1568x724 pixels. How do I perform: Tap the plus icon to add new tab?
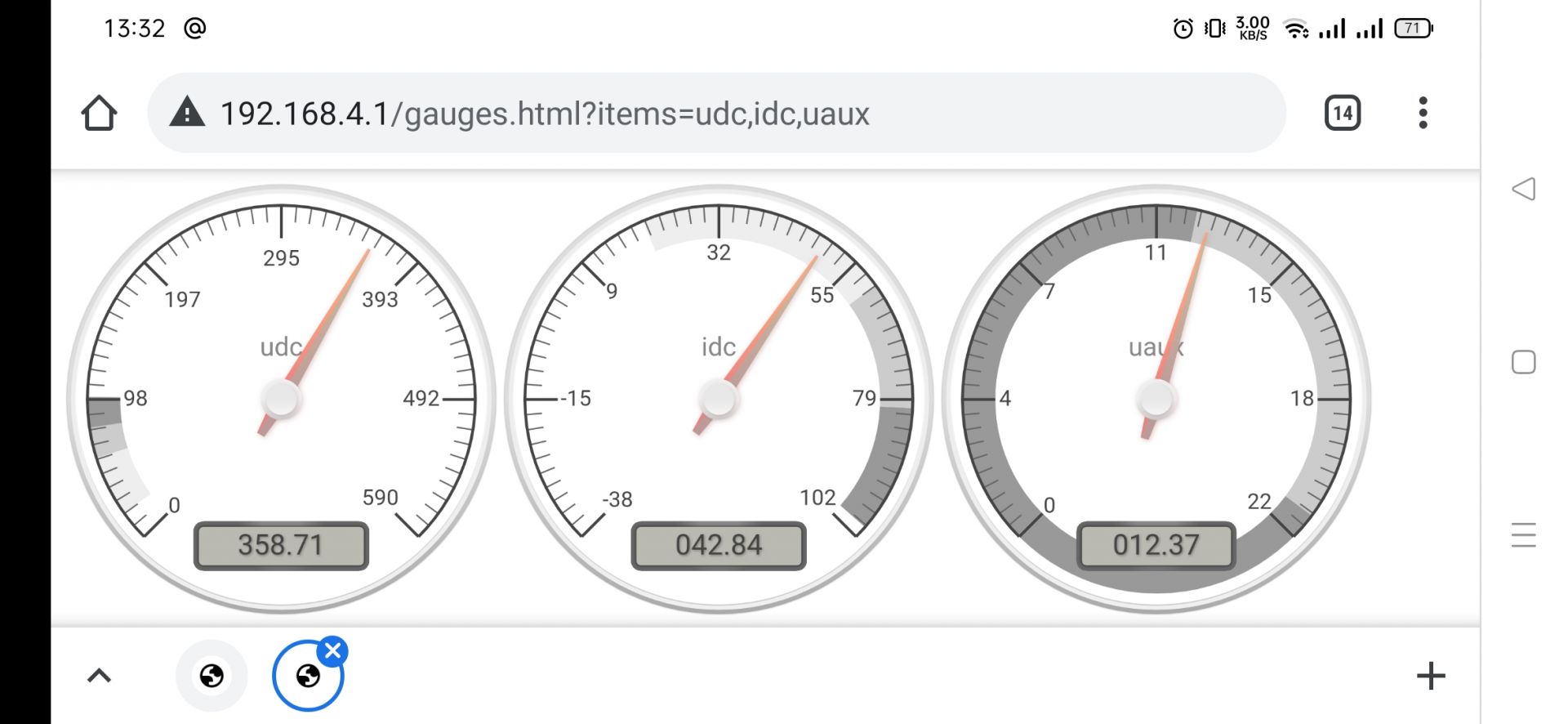1430,676
